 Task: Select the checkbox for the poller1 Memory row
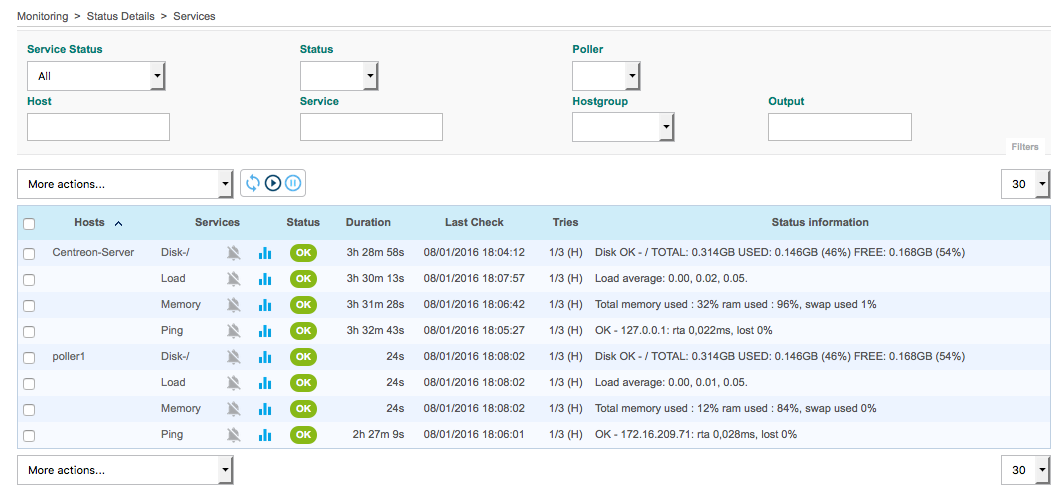pos(29,410)
